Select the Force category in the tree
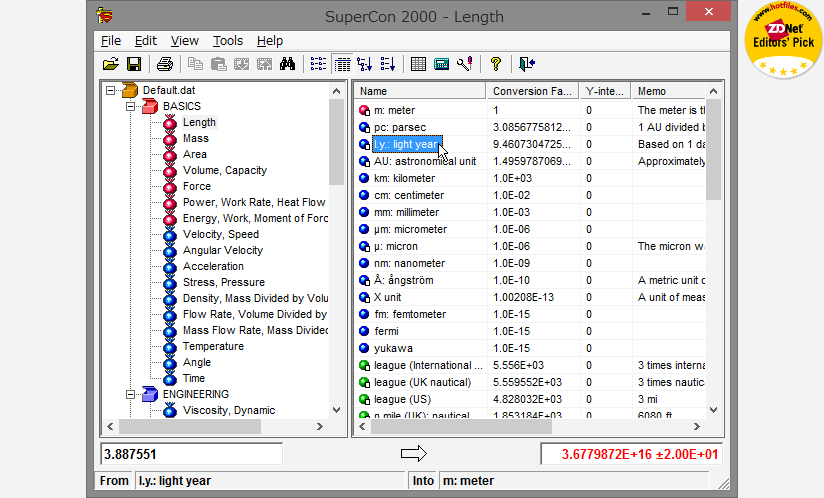The width and height of the screenshot is (824, 498). tap(197, 186)
